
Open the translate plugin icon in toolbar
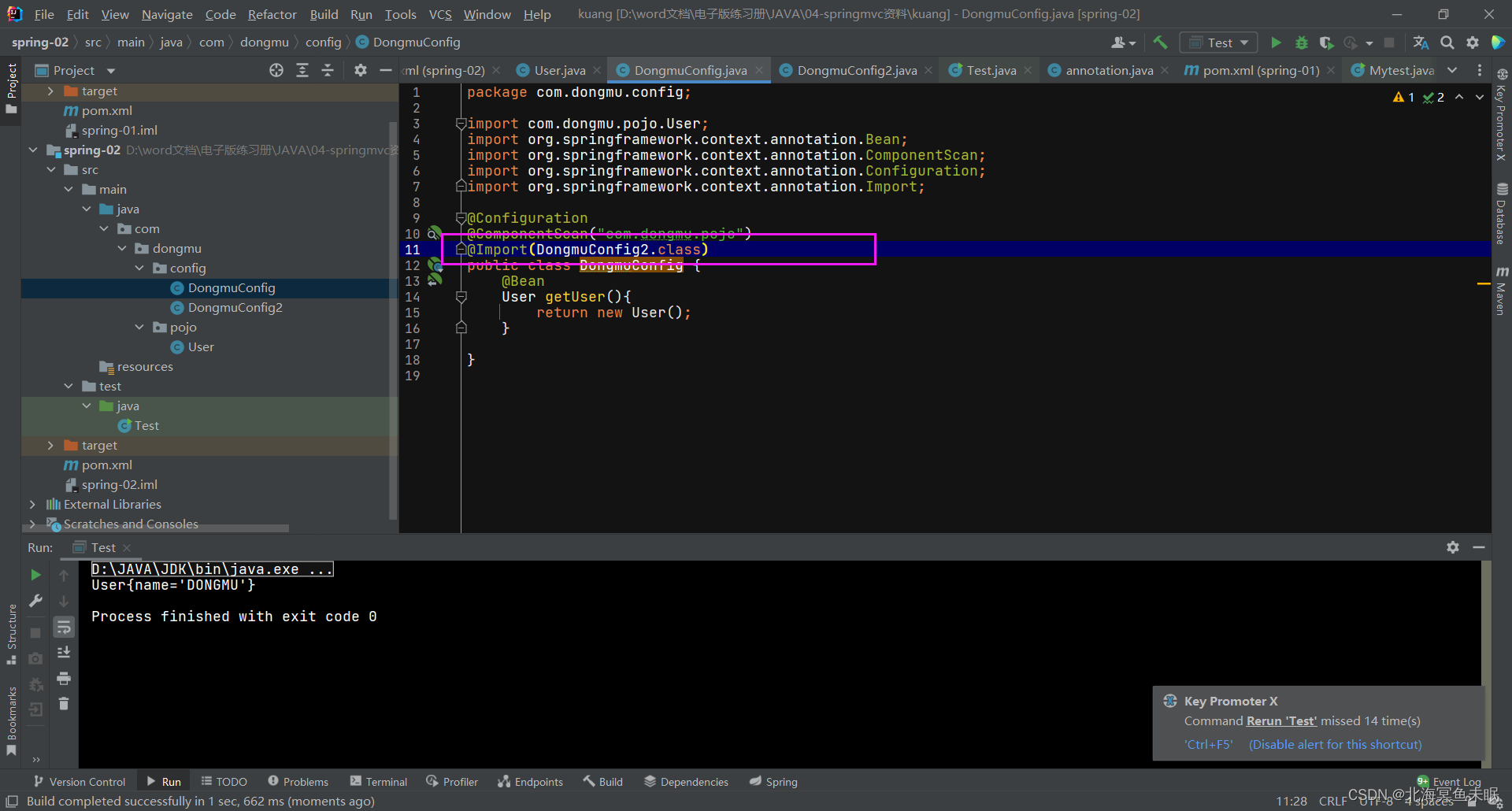[1421, 43]
